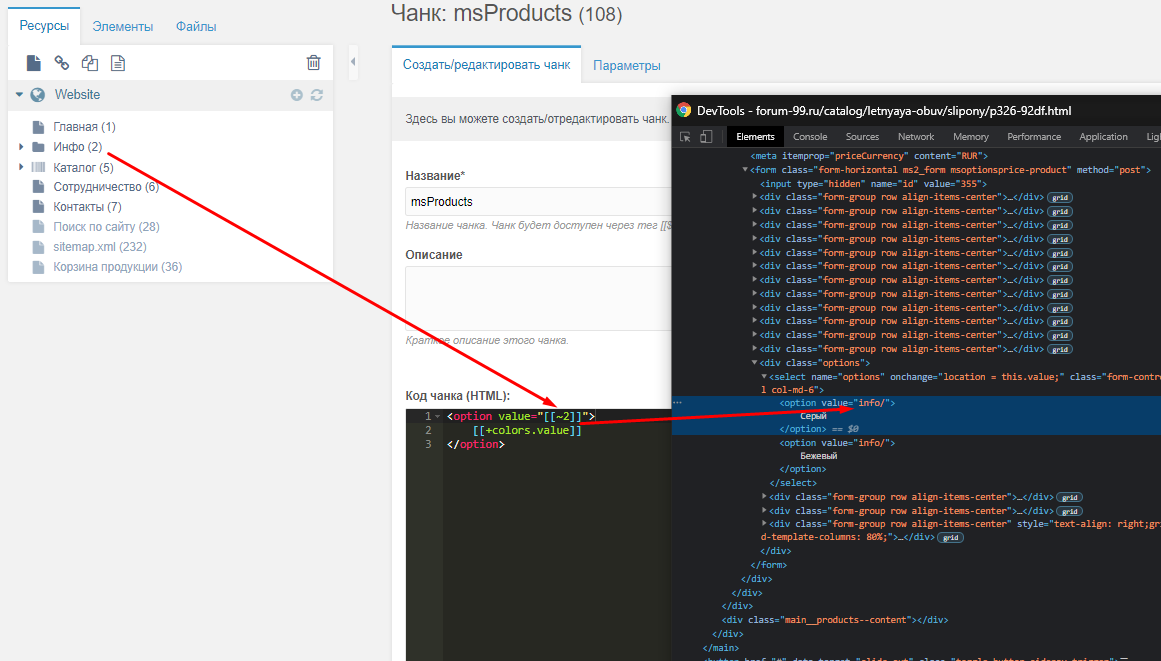Open the DevTools Application tab
Image resolution: width=1161 pixels, height=661 pixels.
pos(1103,137)
